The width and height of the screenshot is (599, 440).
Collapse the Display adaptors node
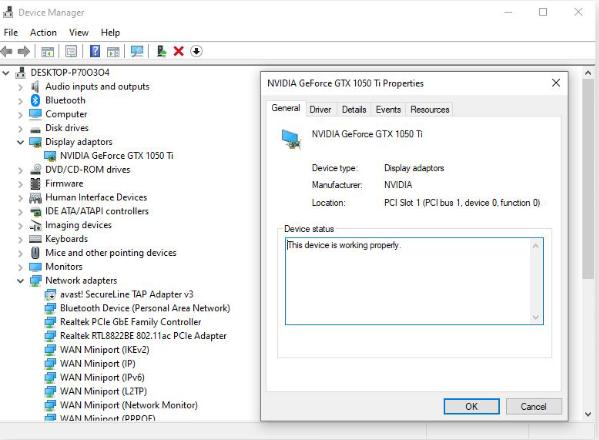20,142
